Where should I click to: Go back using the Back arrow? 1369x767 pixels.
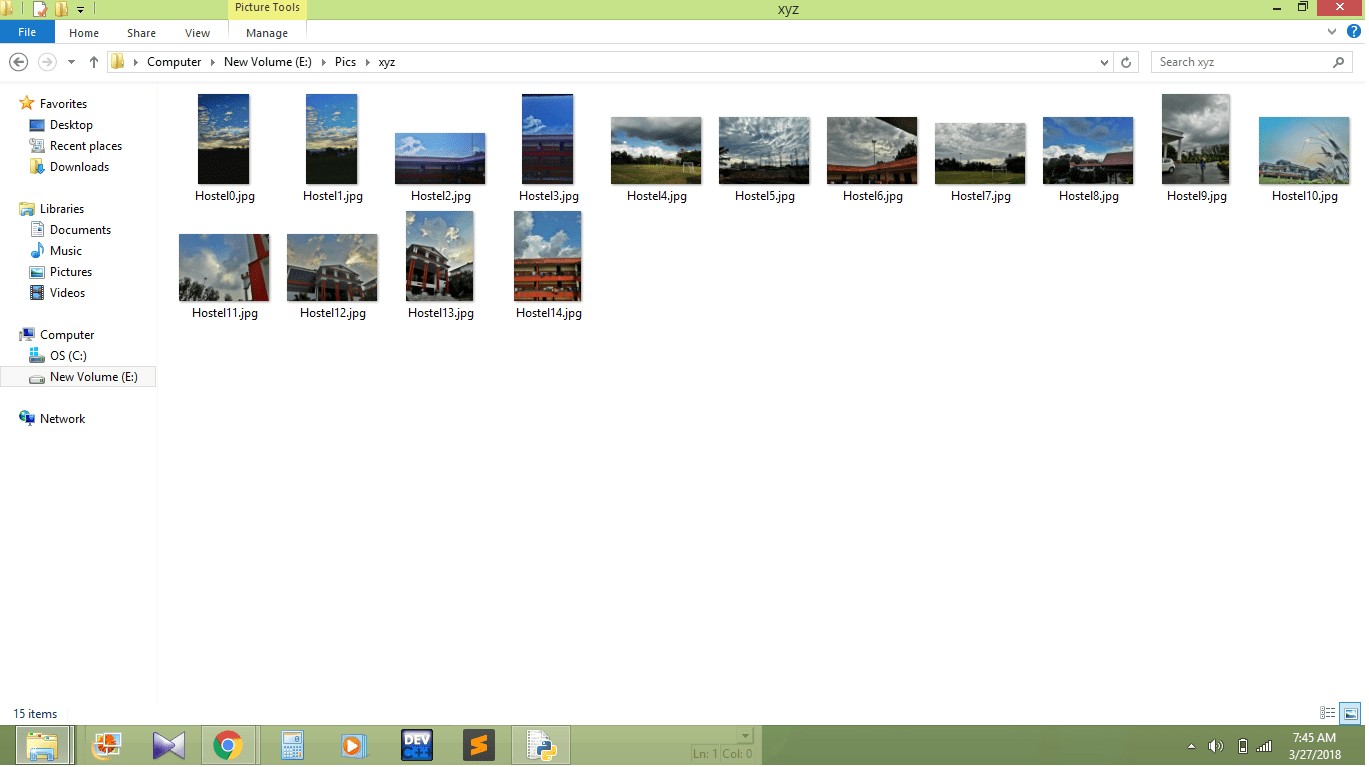(18, 62)
